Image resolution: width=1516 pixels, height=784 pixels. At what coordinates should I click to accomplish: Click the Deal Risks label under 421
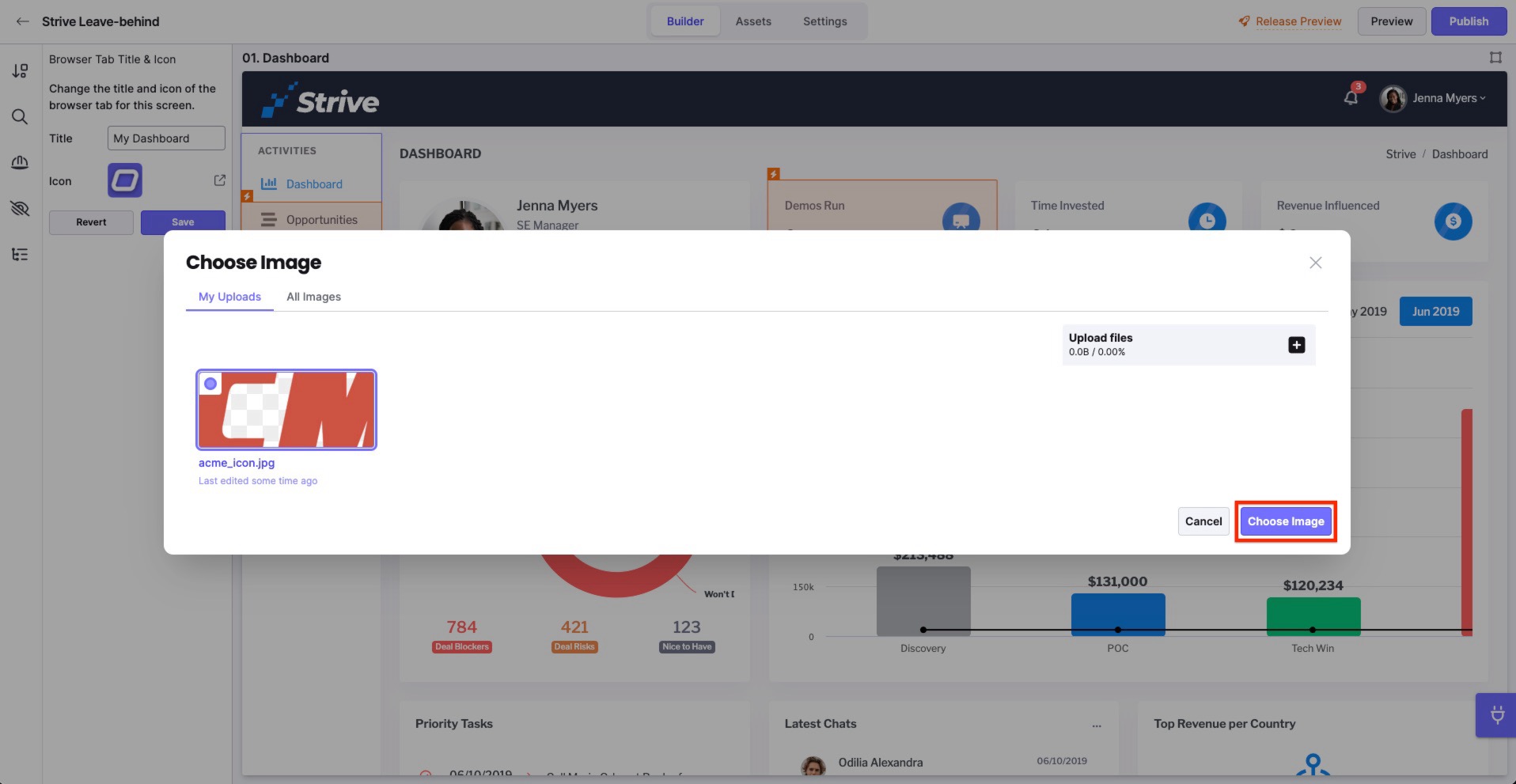574,647
